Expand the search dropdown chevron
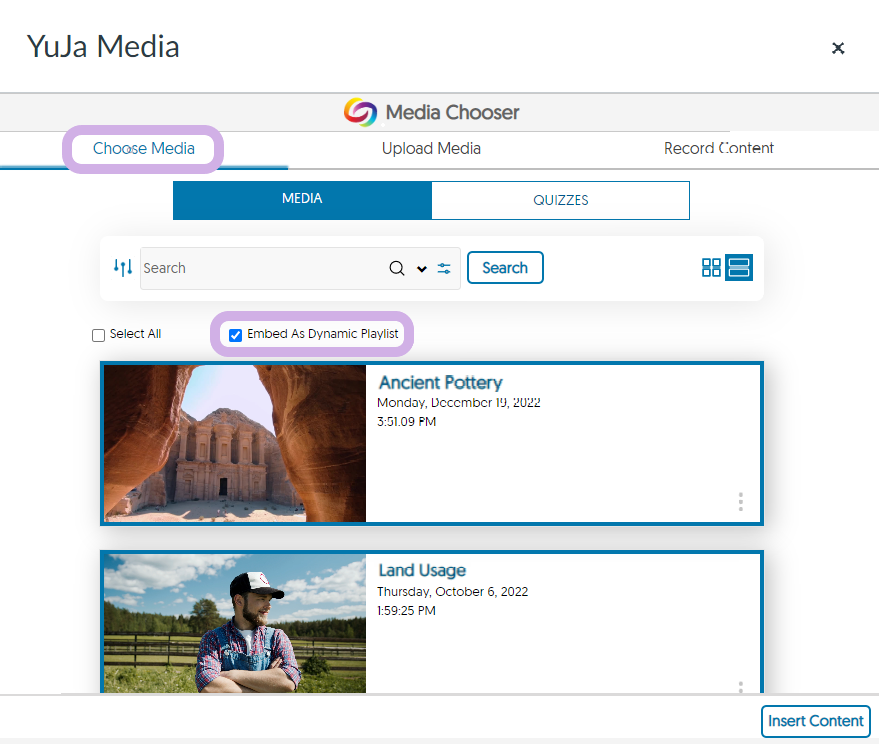 point(422,269)
